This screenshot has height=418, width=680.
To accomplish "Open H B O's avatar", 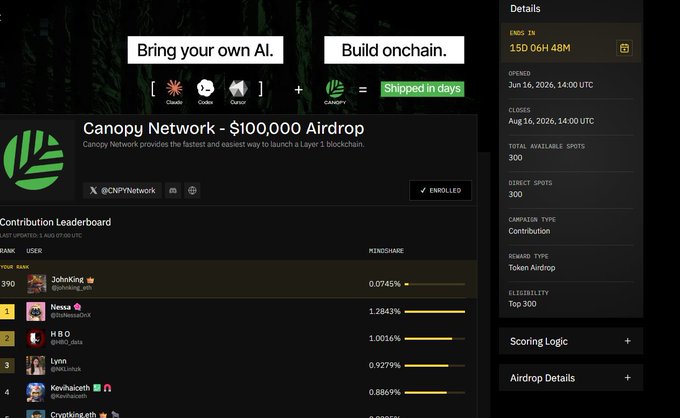I will (36, 338).
